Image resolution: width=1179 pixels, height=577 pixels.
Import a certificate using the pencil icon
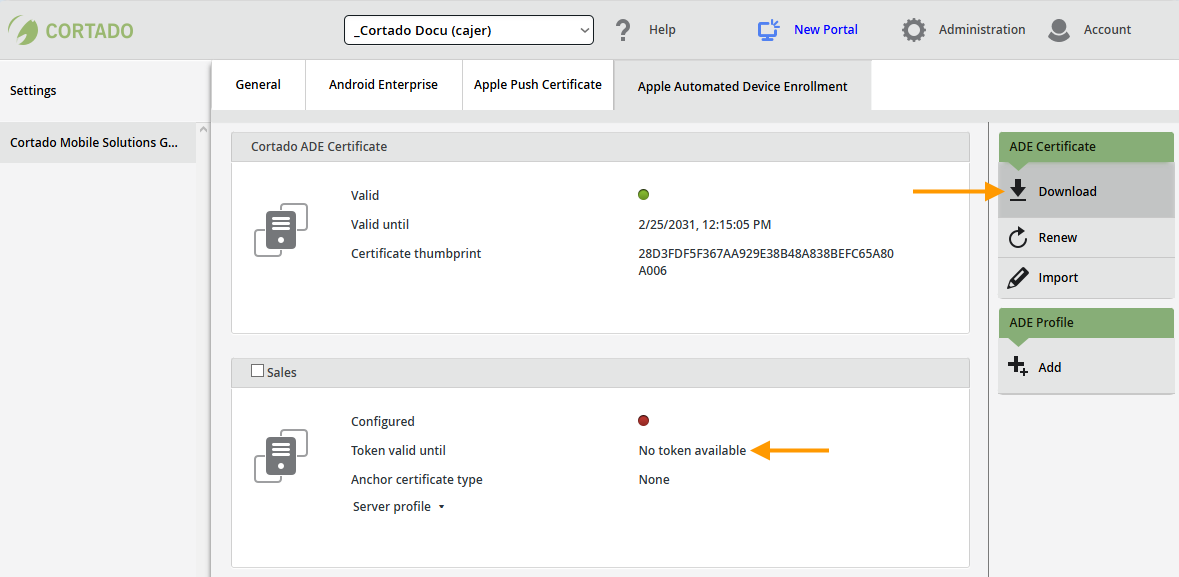pyautogui.click(x=1017, y=277)
